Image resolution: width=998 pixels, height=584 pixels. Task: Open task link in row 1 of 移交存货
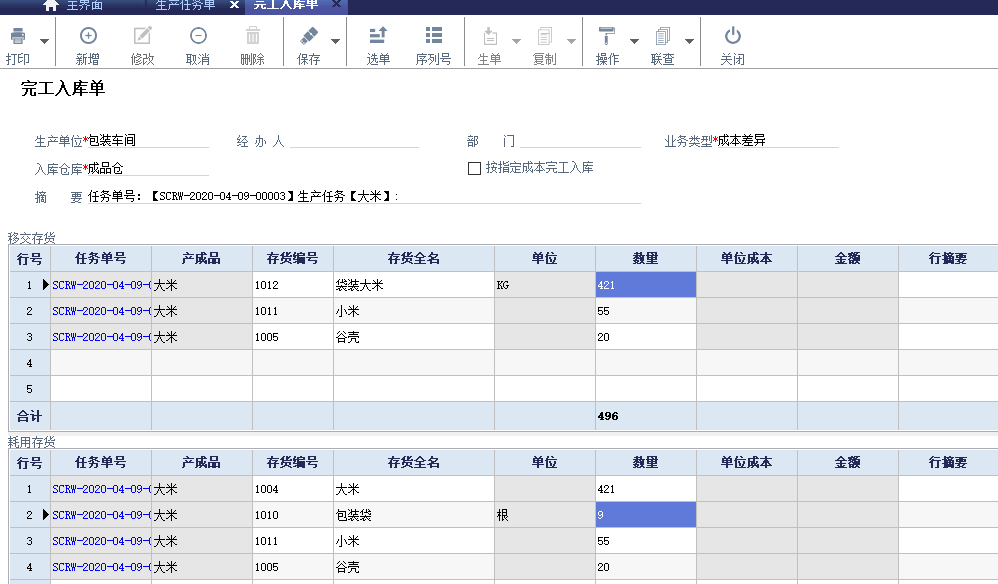(x=101, y=285)
